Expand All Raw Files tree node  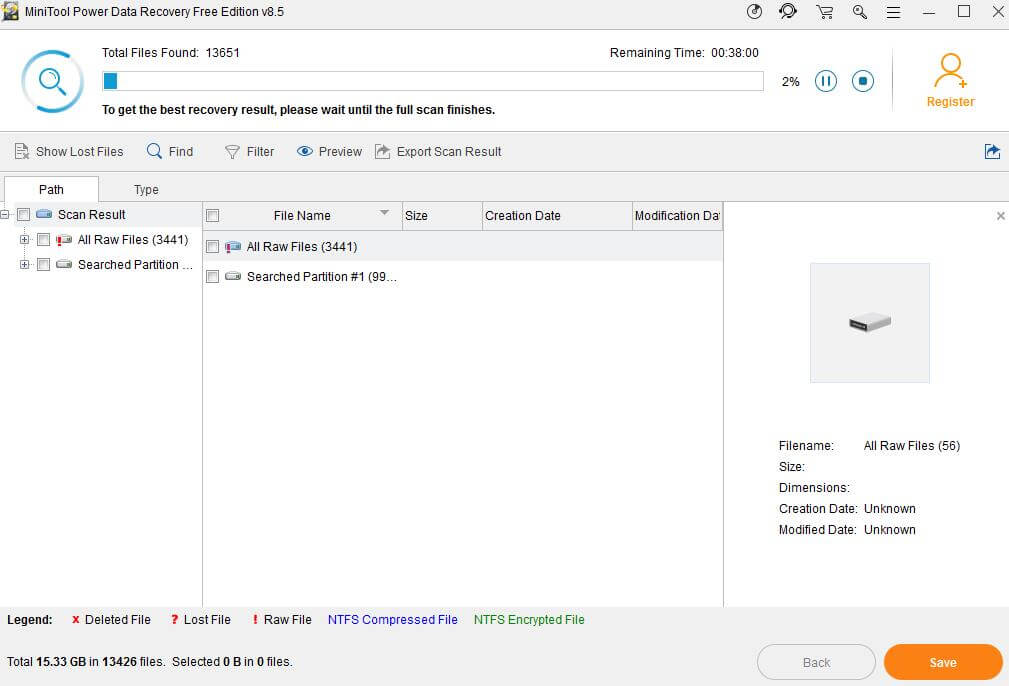coord(25,240)
